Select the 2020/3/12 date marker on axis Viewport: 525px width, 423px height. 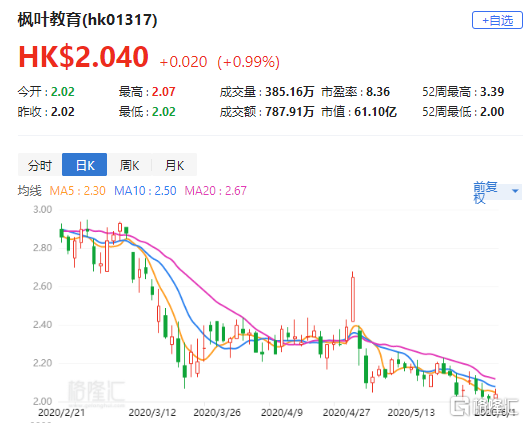(152, 413)
